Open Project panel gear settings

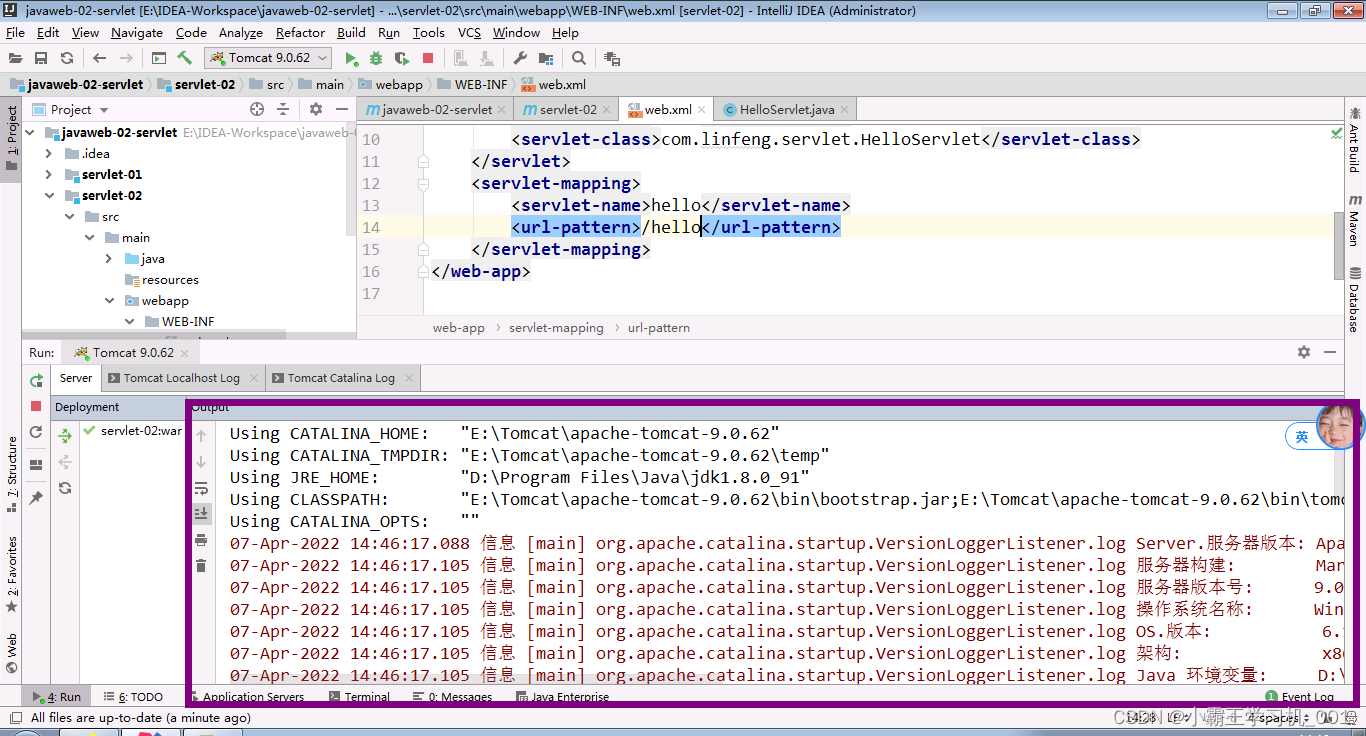[316, 109]
